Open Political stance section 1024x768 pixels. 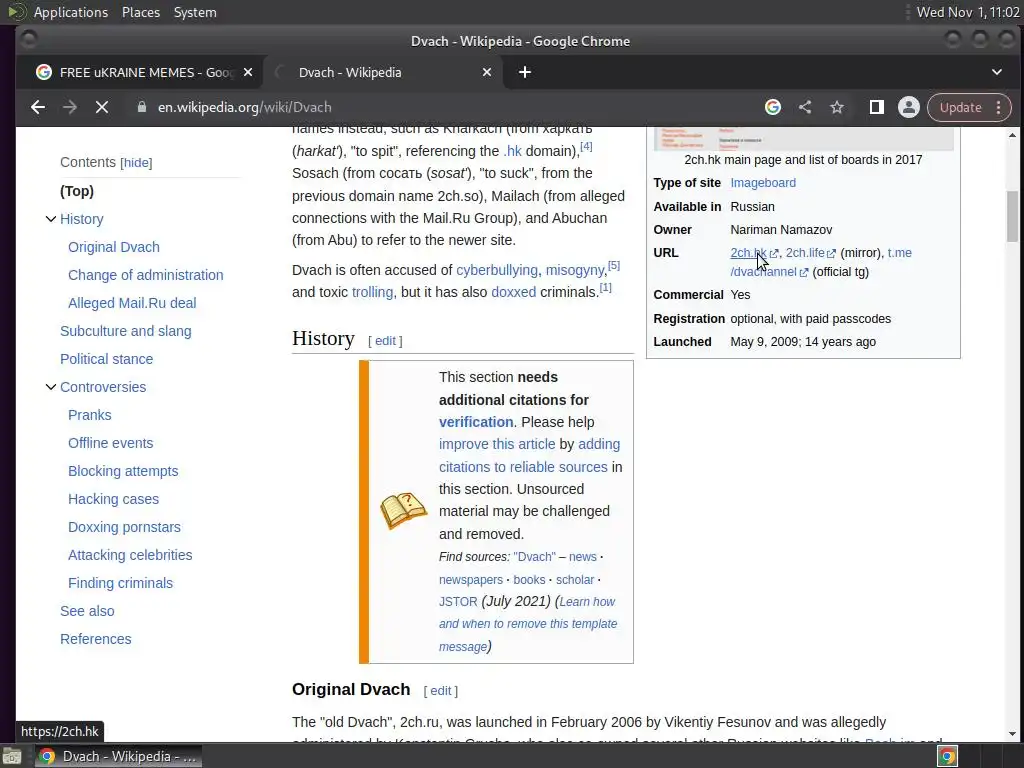pyautogui.click(x=106, y=359)
